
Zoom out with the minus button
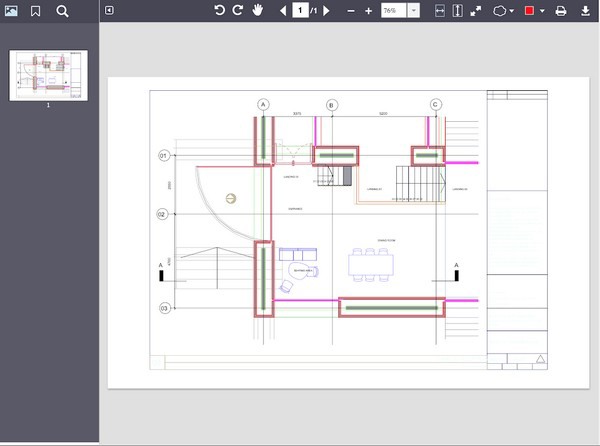click(x=350, y=11)
